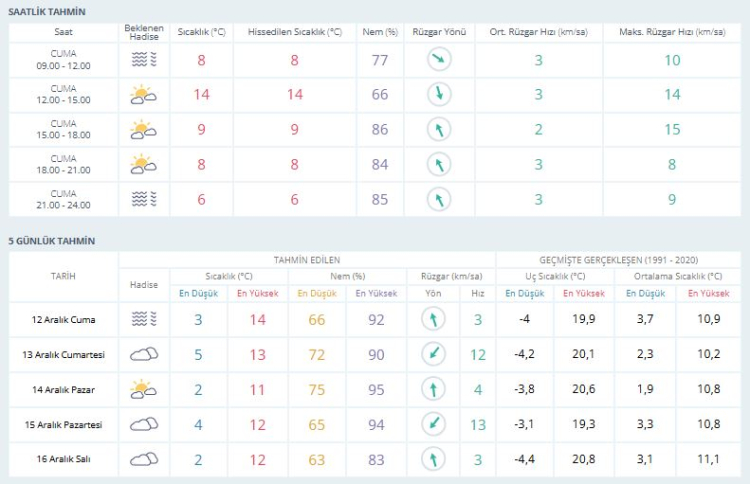
Task: Click the cloudy icon for 13 Aralık Cumartesi
Action: (x=144, y=354)
